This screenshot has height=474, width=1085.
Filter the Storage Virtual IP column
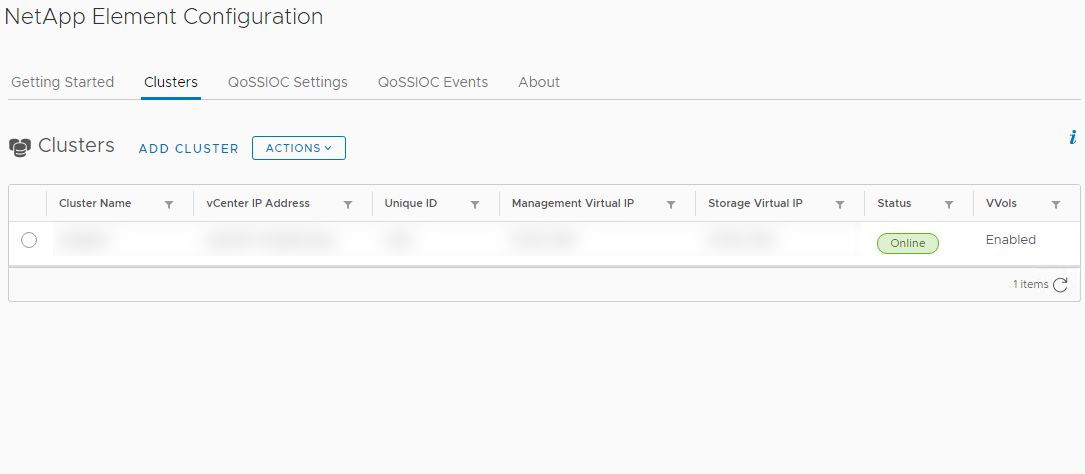[839, 205]
